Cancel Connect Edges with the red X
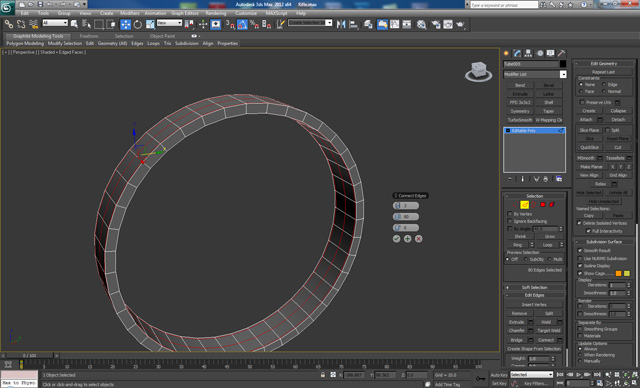The image size is (640, 388). tap(418, 239)
